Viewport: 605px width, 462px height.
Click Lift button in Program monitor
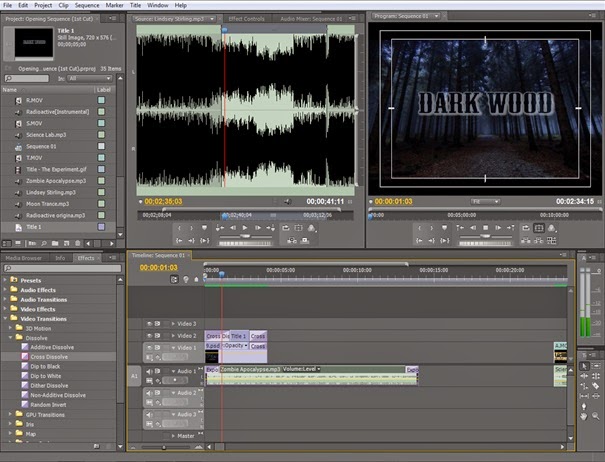coord(526,240)
